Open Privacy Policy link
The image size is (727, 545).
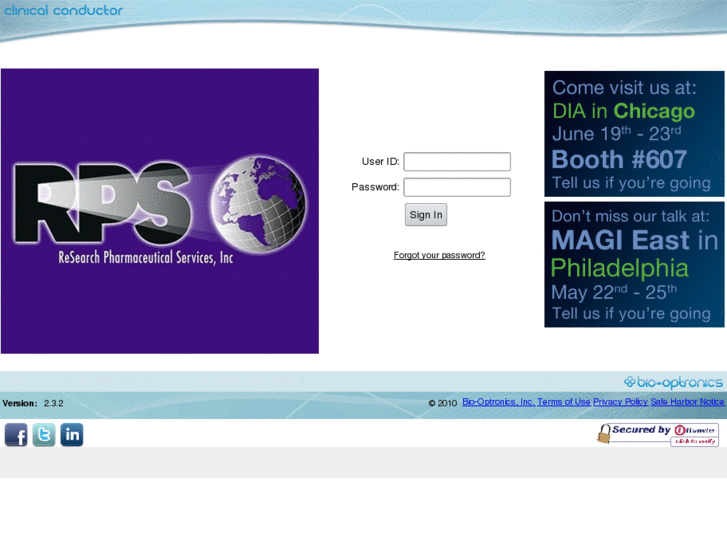tap(620, 402)
